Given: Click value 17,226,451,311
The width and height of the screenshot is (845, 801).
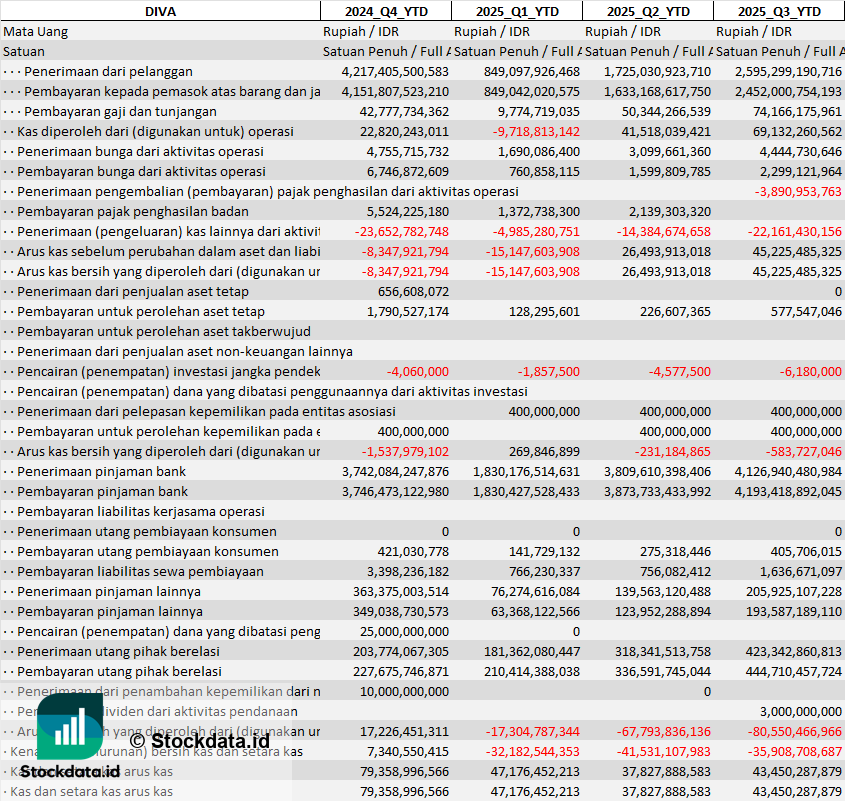Looking at the screenshot, I should point(404,731).
